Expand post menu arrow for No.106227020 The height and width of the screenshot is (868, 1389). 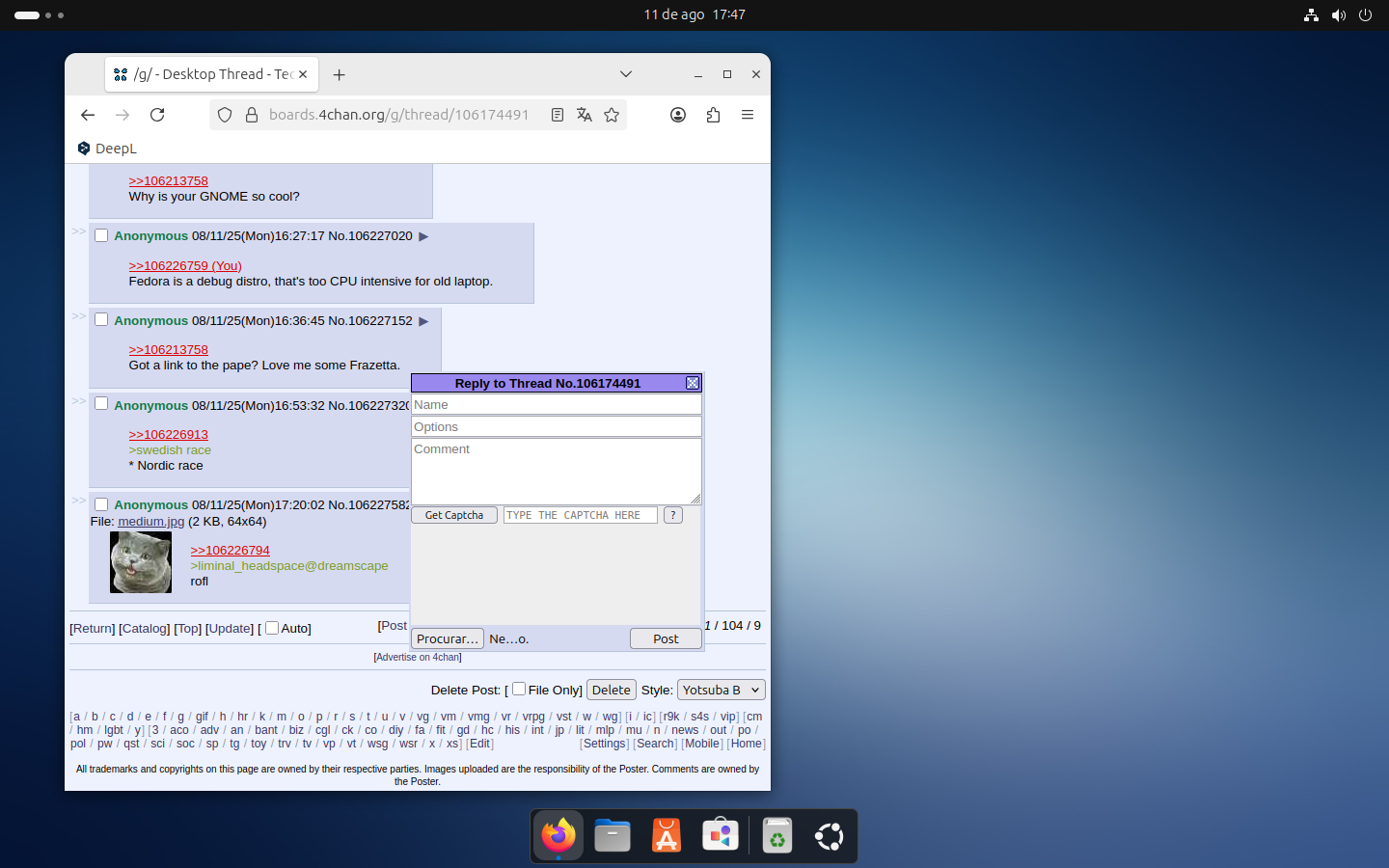pos(423,236)
